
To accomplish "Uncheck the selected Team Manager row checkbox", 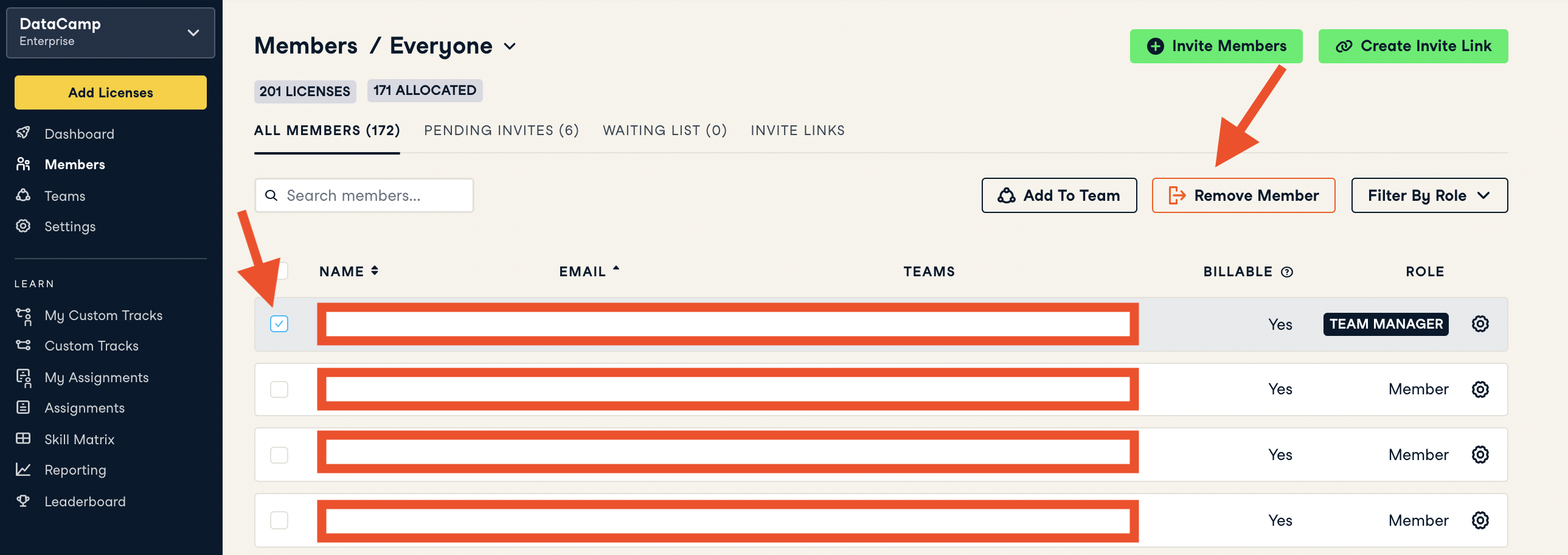I will tap(279, 324).
